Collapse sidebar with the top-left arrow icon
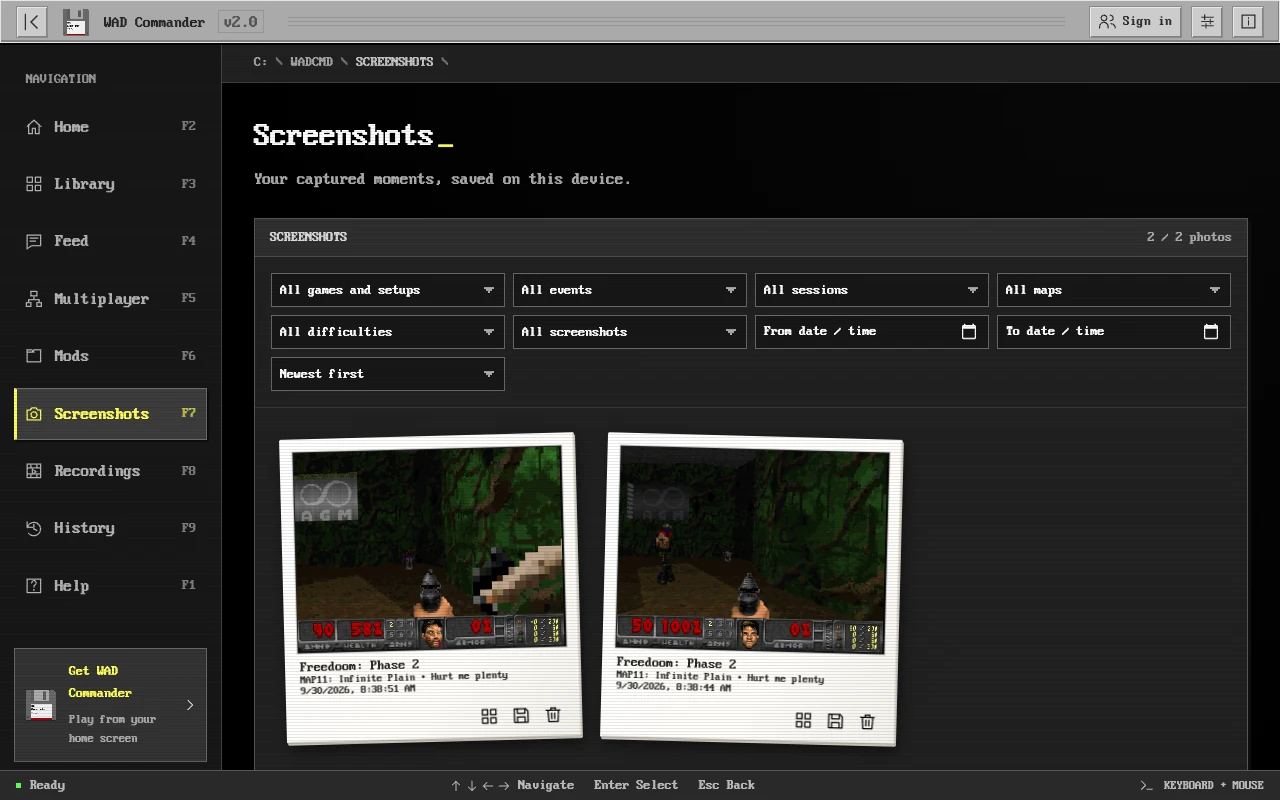The width and height of the screenshot is (1280, 800). tap(32, 21)
